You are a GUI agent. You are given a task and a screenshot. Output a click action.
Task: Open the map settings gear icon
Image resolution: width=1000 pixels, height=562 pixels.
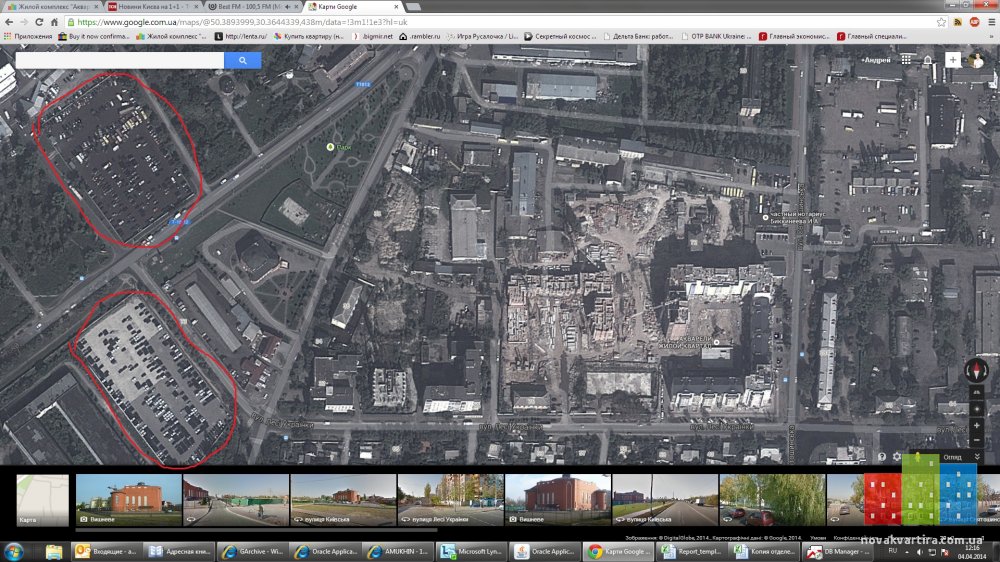pyautogui.click(x=897, y=457)
